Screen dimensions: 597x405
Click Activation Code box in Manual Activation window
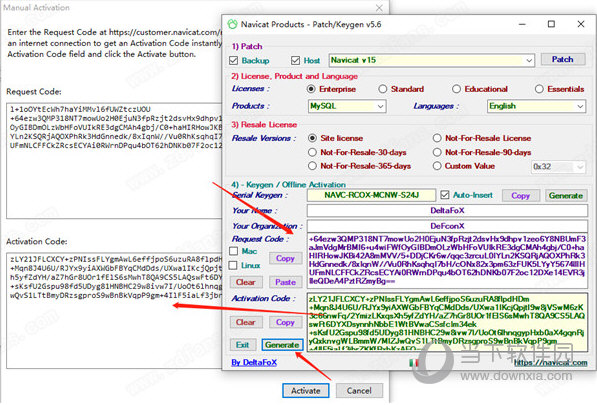114,310
